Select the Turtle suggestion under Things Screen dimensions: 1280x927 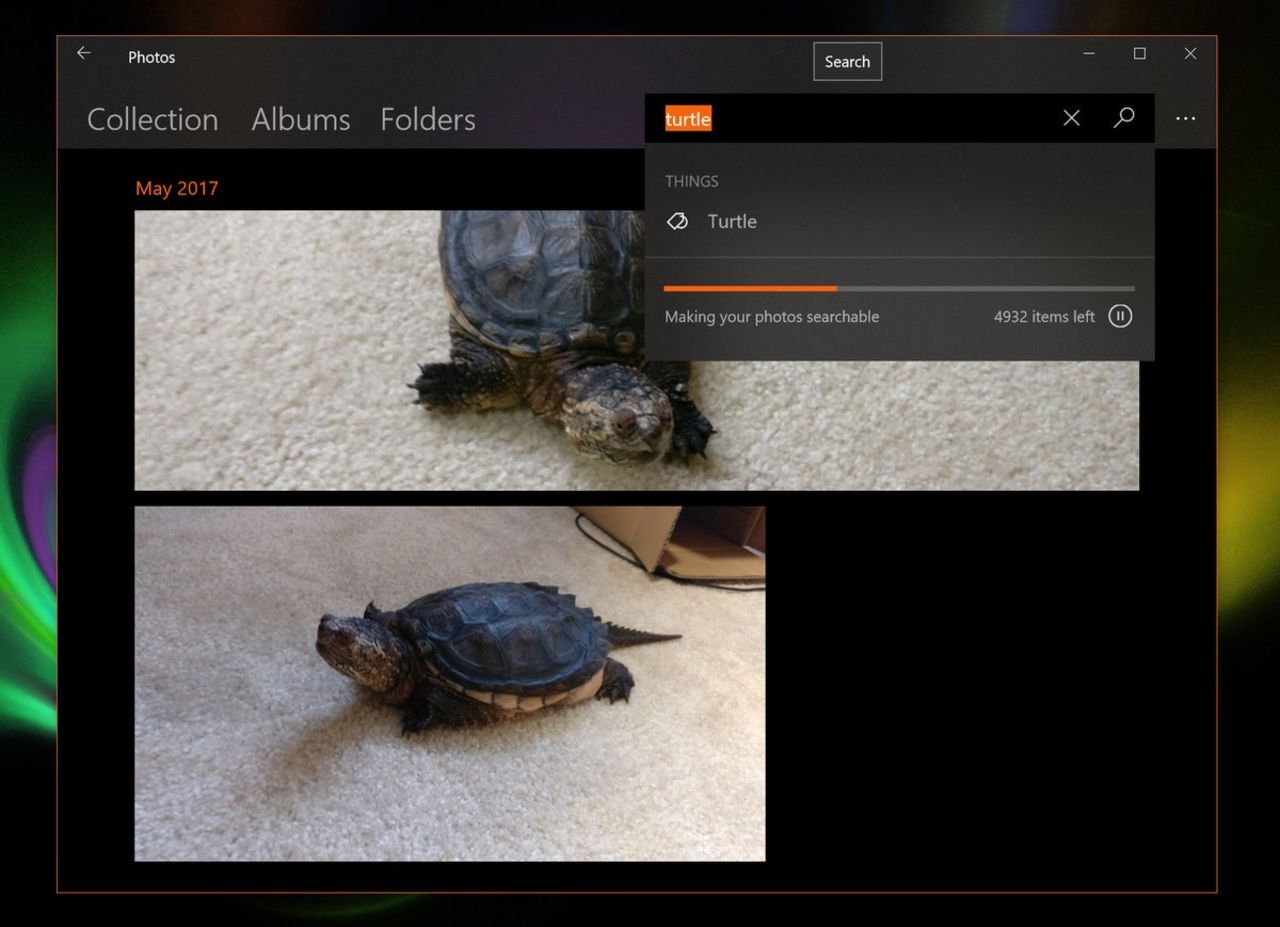[x=732, y=221]
